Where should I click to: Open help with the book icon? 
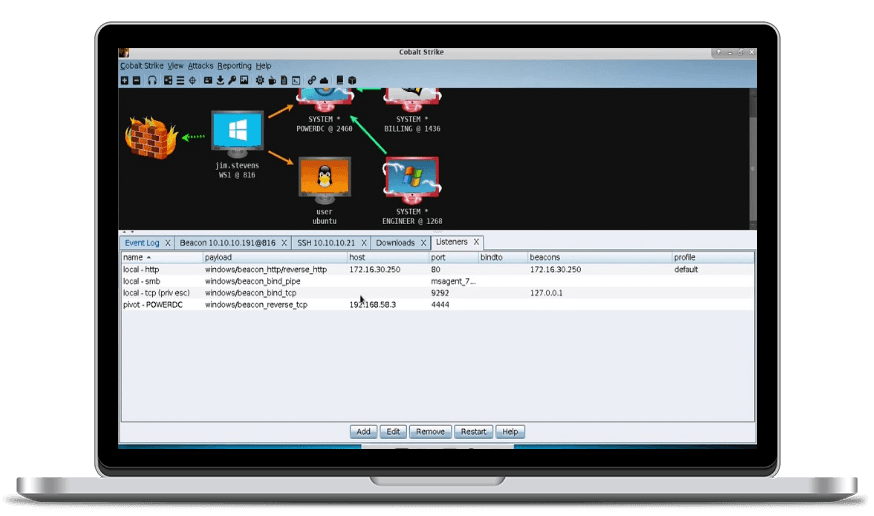click(339, 80)
